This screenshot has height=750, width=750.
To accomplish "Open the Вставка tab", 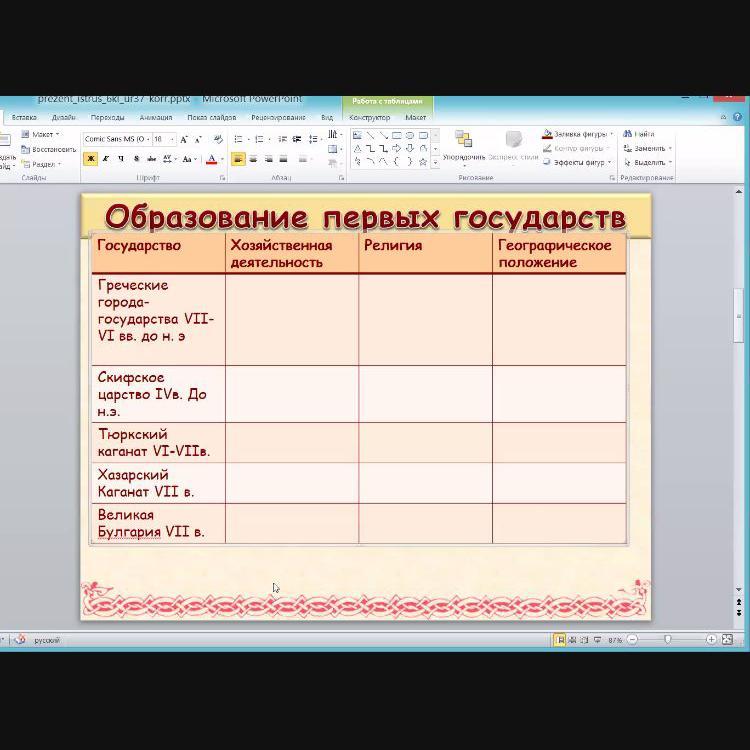I will click(24, 117).
